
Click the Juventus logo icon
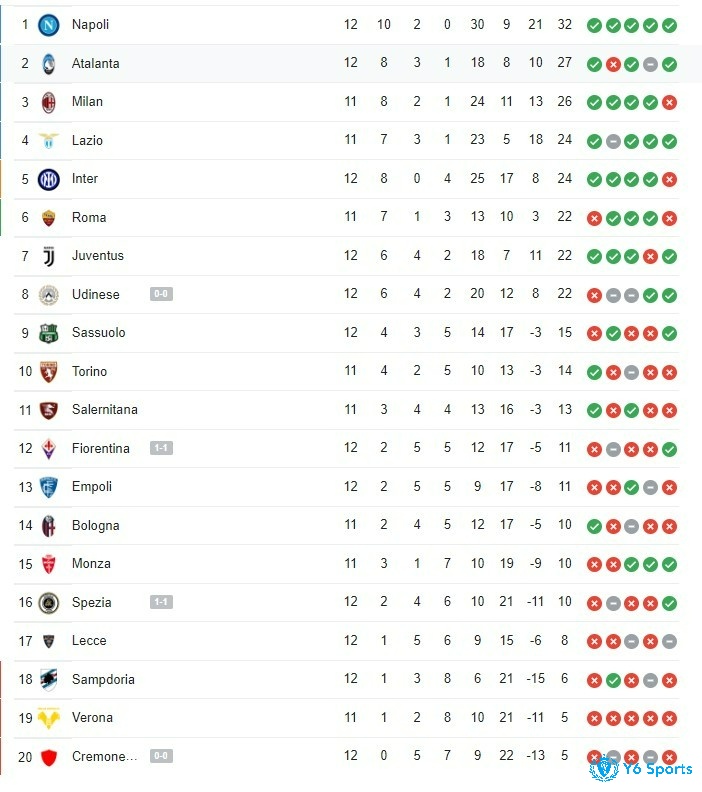(48, 257)
